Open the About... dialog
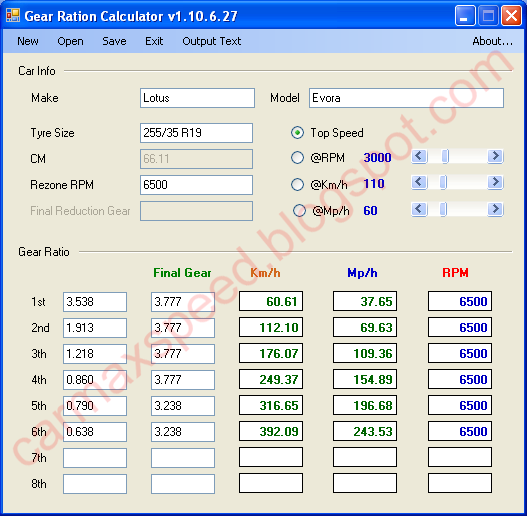 click(492, 41)
